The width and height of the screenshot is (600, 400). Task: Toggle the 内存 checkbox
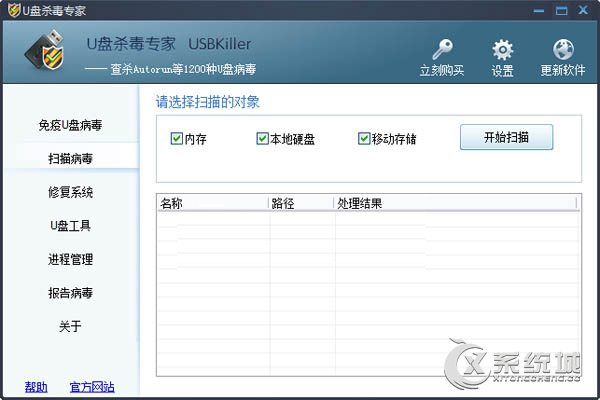176,138
